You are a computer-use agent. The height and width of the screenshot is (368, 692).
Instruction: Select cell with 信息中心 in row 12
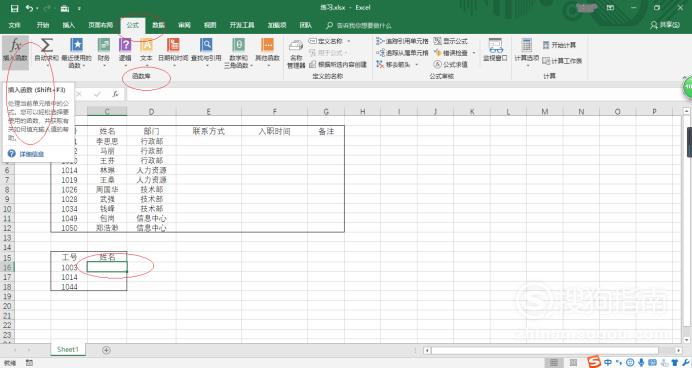(151, 228)
